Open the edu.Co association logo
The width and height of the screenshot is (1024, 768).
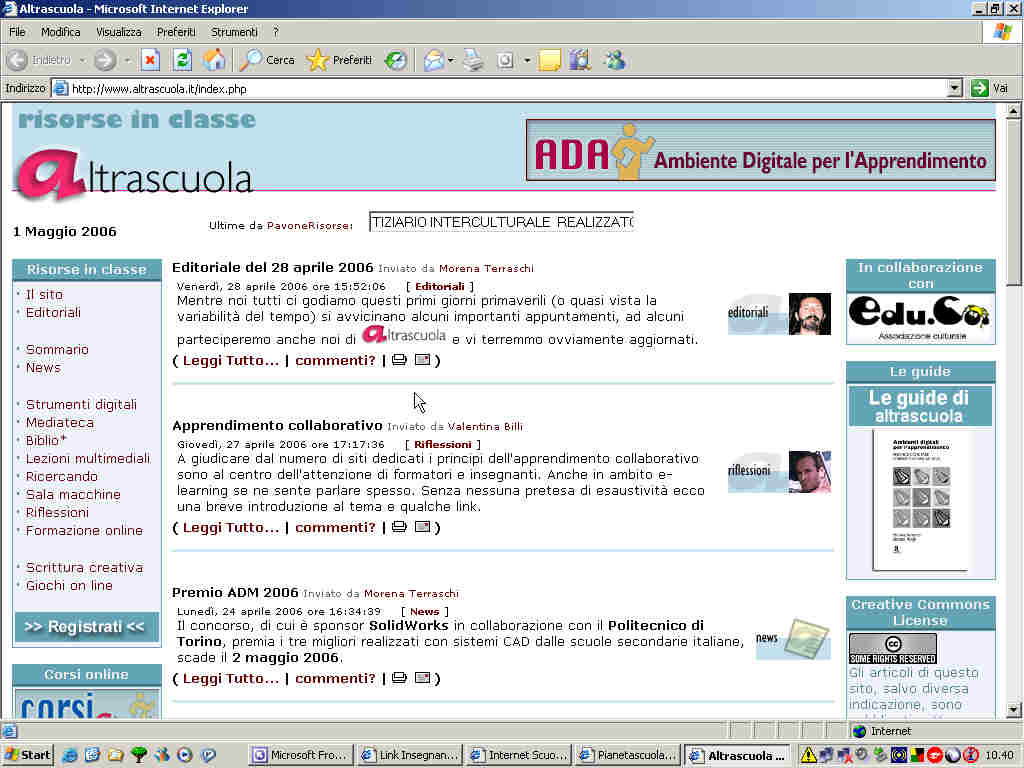920,319
